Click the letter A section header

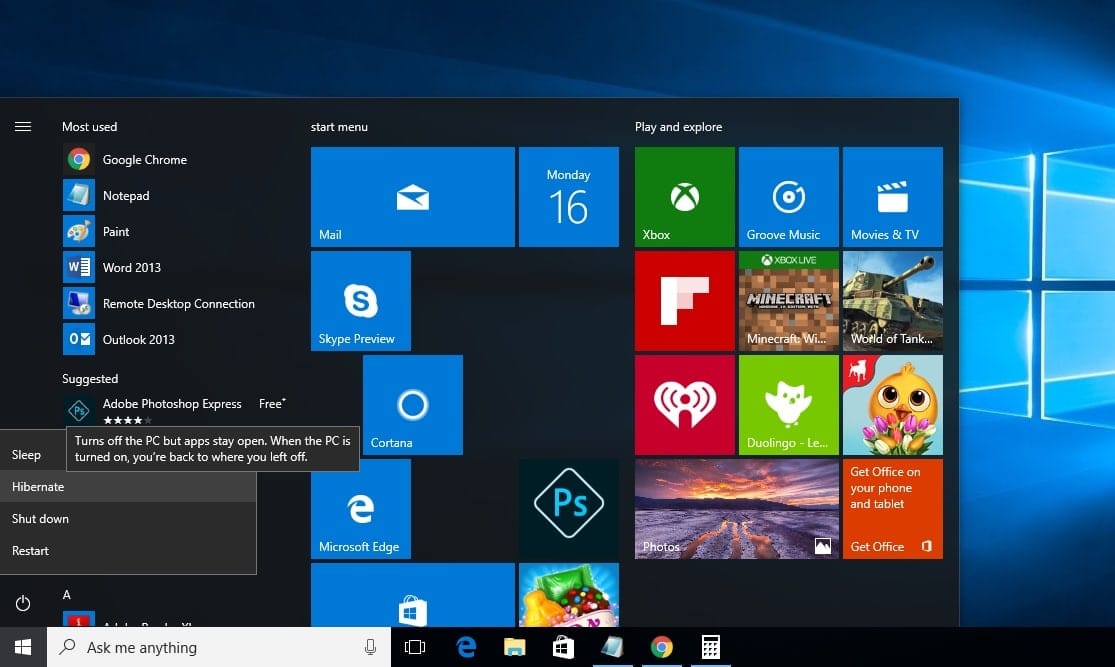(67, 594)
